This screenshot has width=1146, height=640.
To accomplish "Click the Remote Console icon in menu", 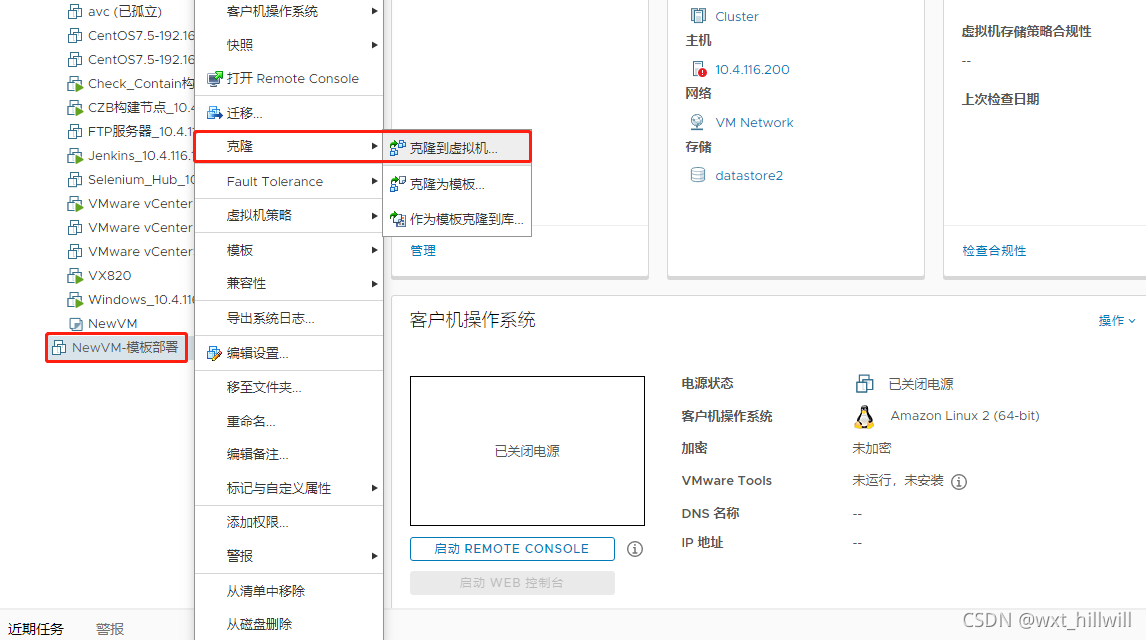I will (215, 78).
